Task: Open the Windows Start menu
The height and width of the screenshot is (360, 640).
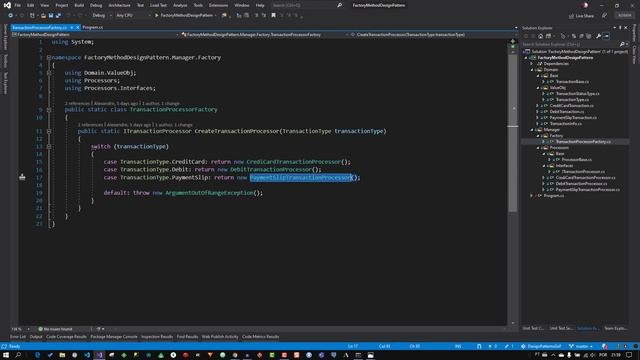Action: (6, 355)
